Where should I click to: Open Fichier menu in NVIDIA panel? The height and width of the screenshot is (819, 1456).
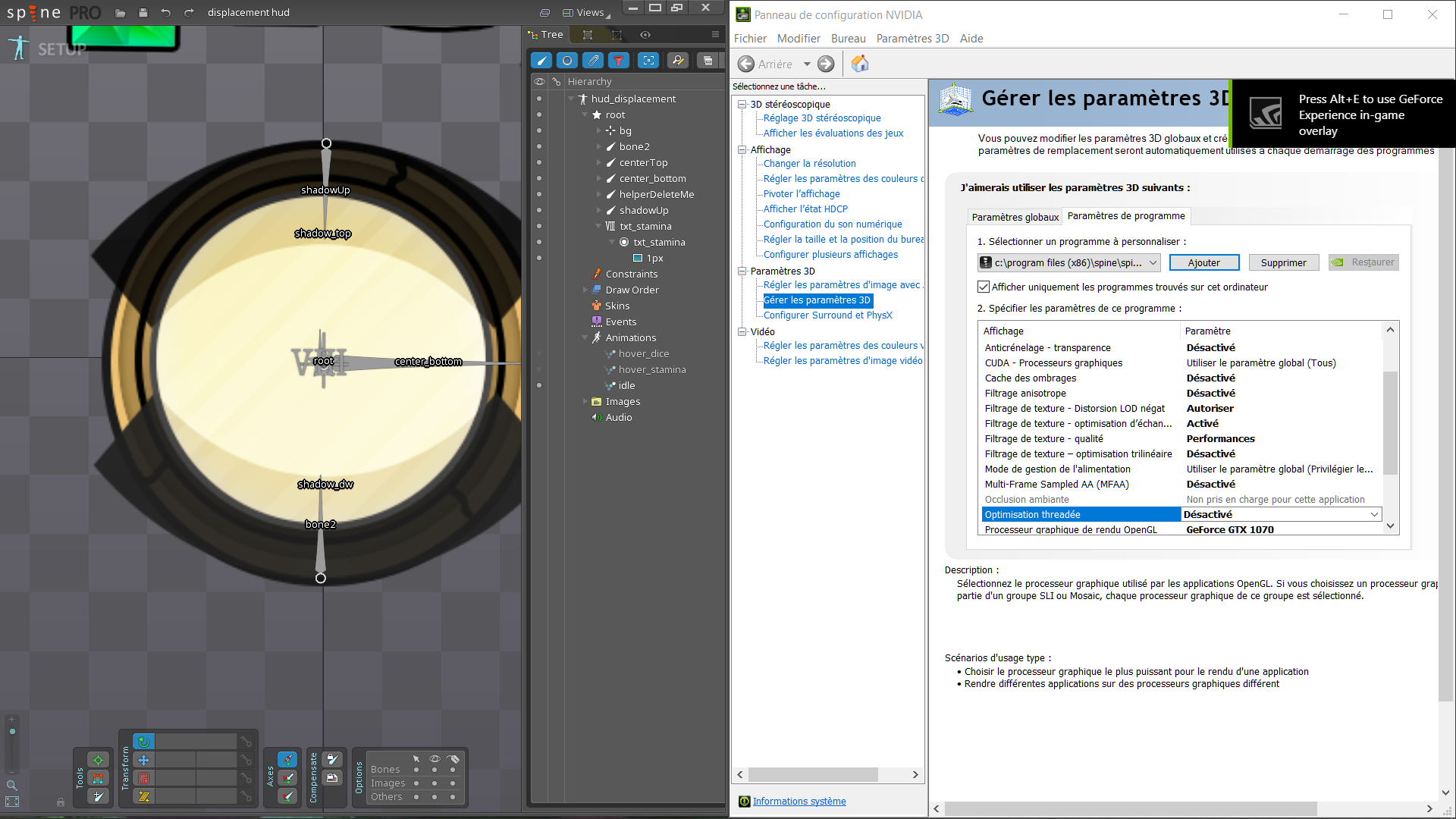[750, 39]
